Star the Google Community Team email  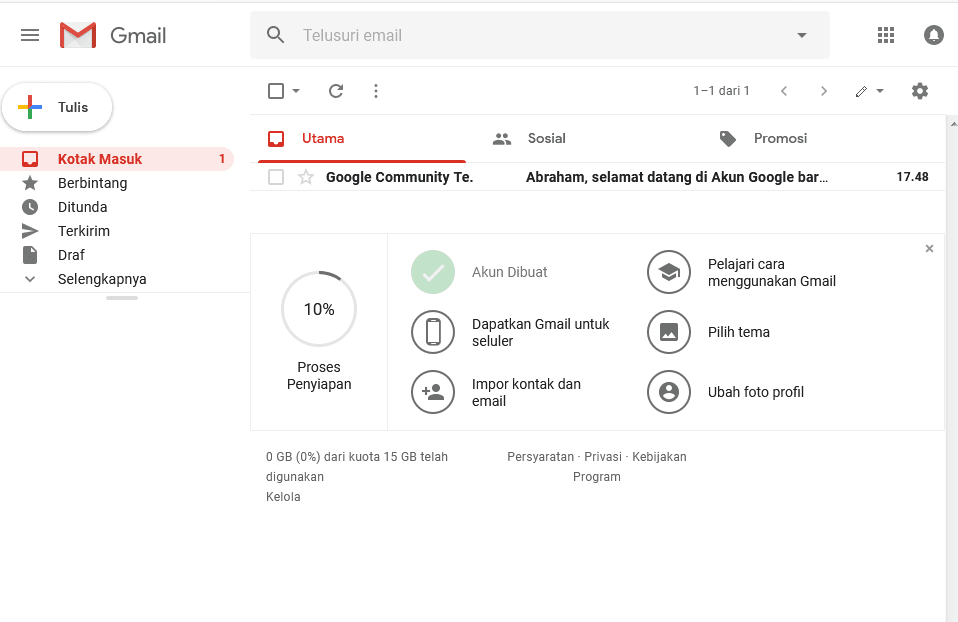pyautogui.click(x=305, y=177)
